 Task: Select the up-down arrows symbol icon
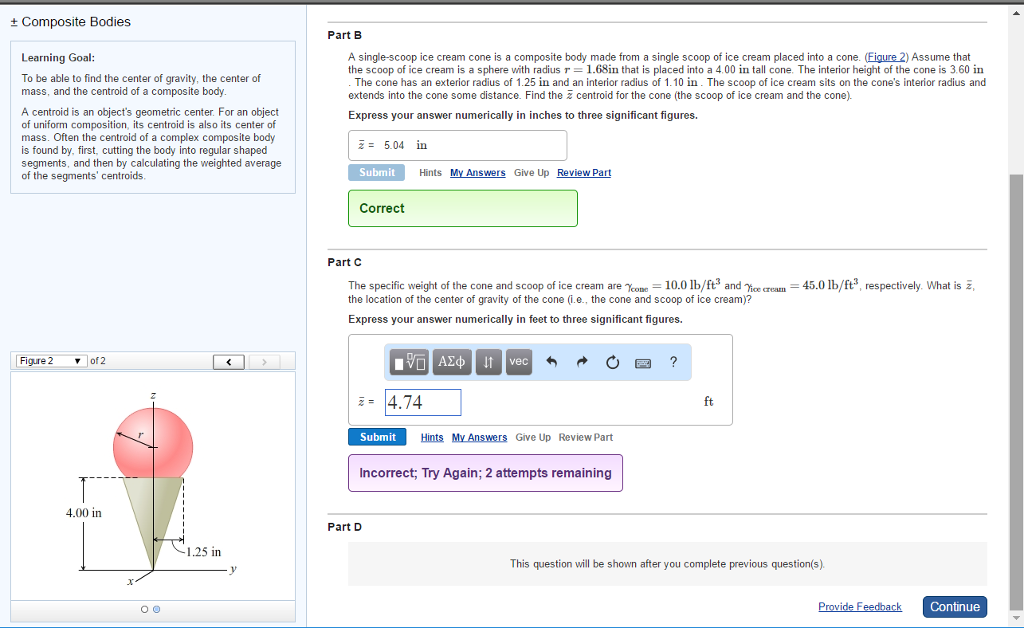[x=488, y=361]
